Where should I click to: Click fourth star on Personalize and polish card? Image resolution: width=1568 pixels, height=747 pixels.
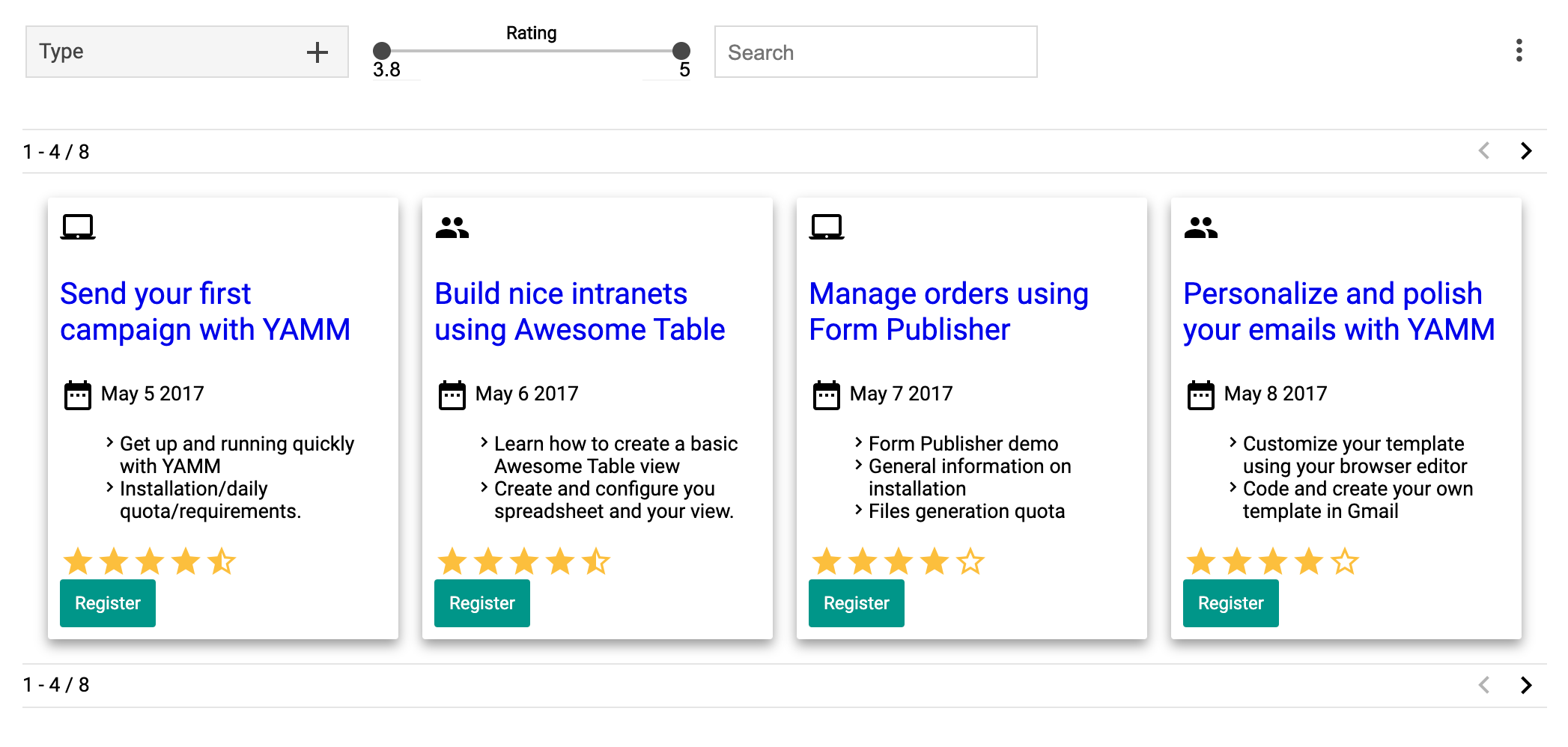[x=1309, y=561]
